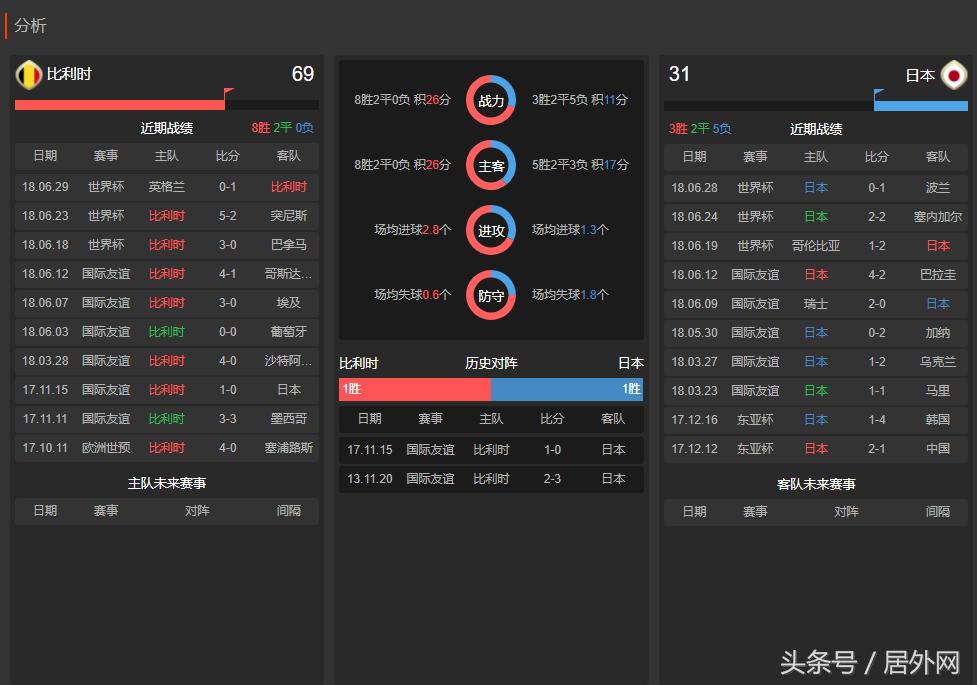Viewport: 977px width, 685px height.
Task: Click the flag marker on Belgium's 69 power bar
Action: pyautogui.click(x=228, y=92)
